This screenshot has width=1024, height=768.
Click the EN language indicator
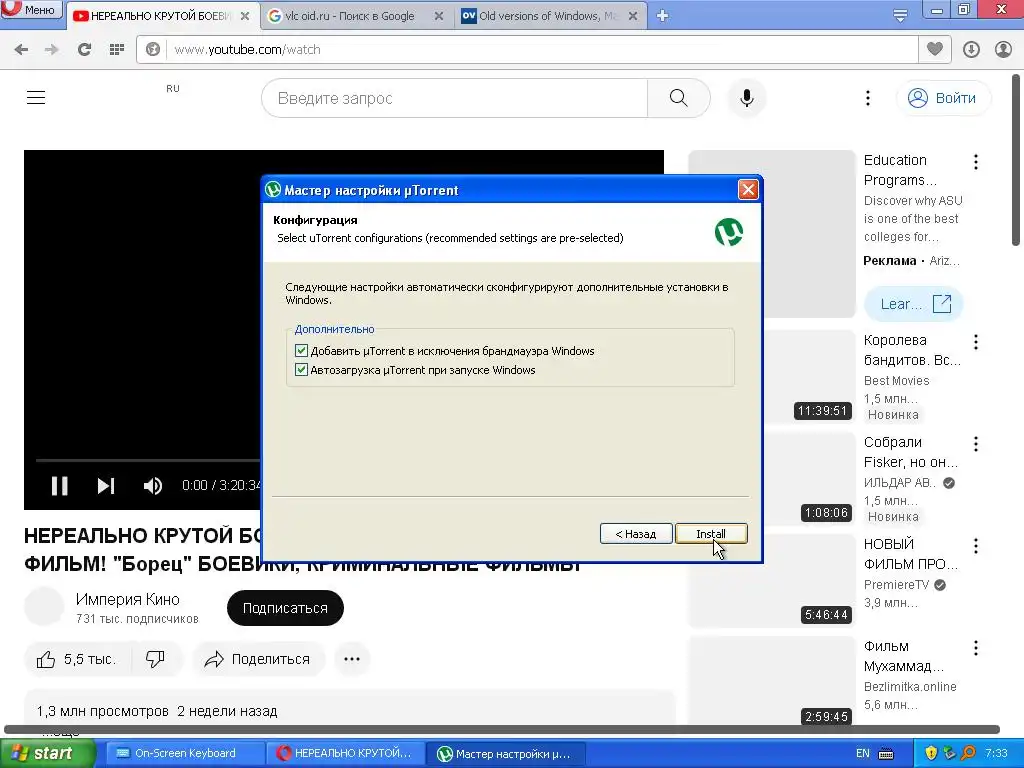(863, 753)
